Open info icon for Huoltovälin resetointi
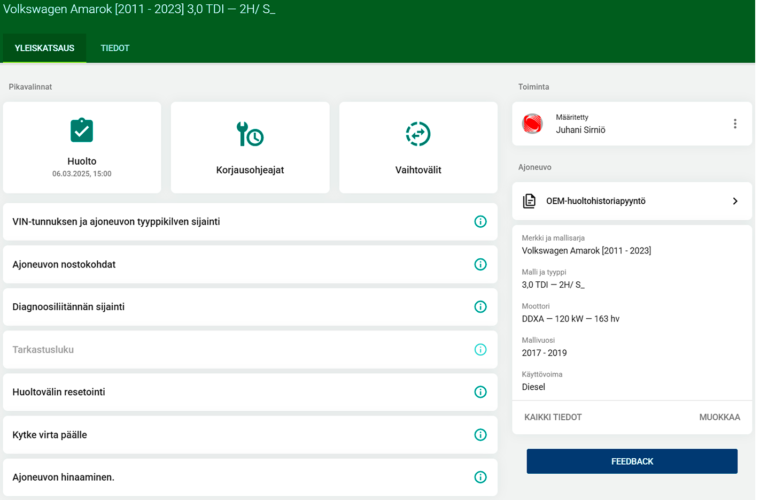Viewport: 768px width, 500px height. [480, 392]
